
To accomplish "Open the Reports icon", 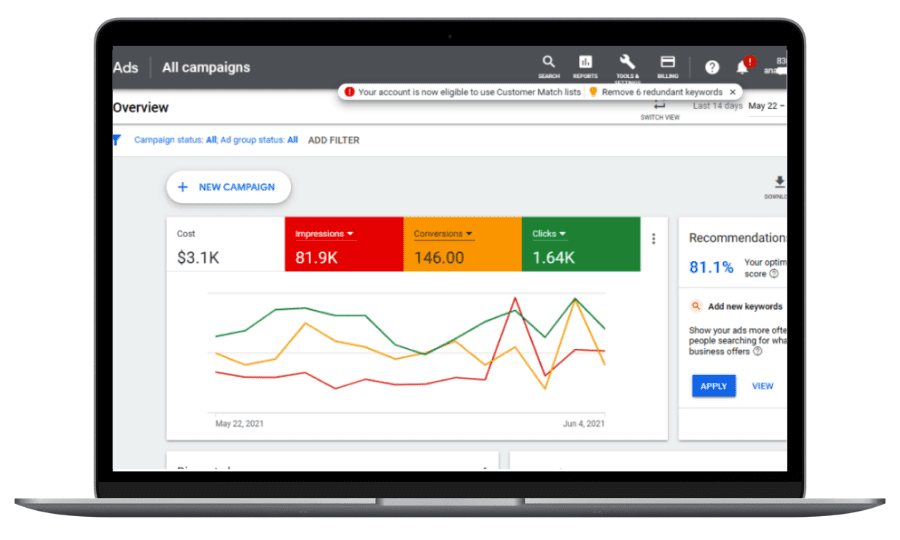I will pyautogui.click(x=586, y=65).
